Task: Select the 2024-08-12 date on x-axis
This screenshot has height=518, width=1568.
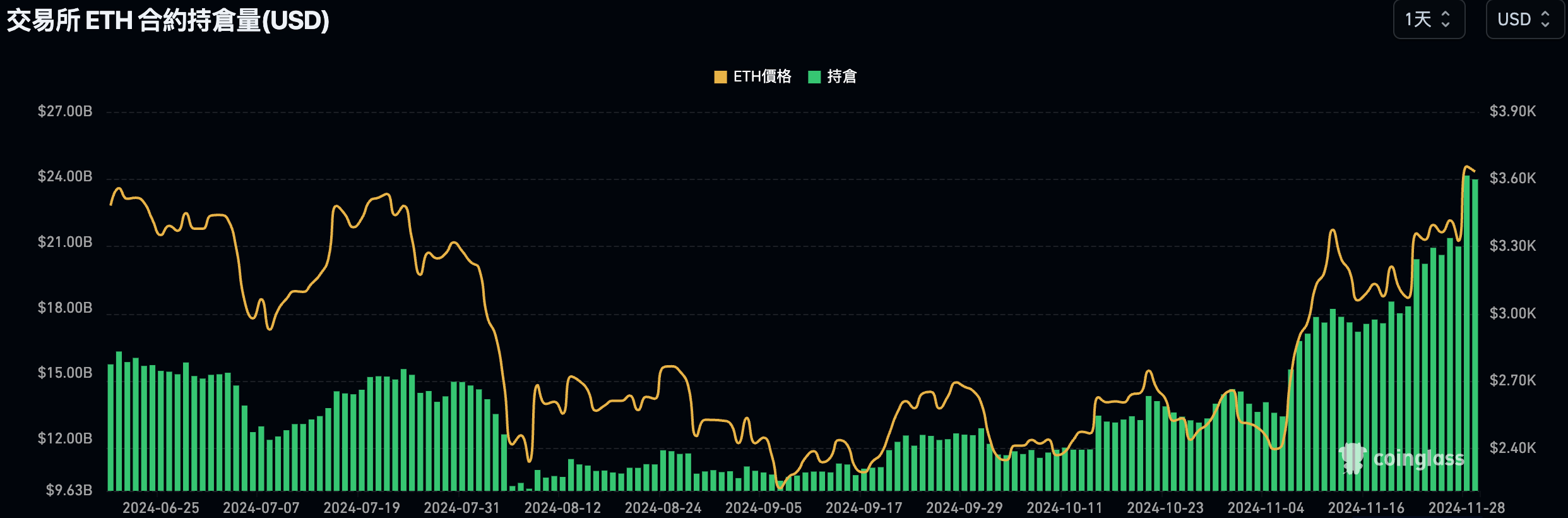Action: point(562,508)
